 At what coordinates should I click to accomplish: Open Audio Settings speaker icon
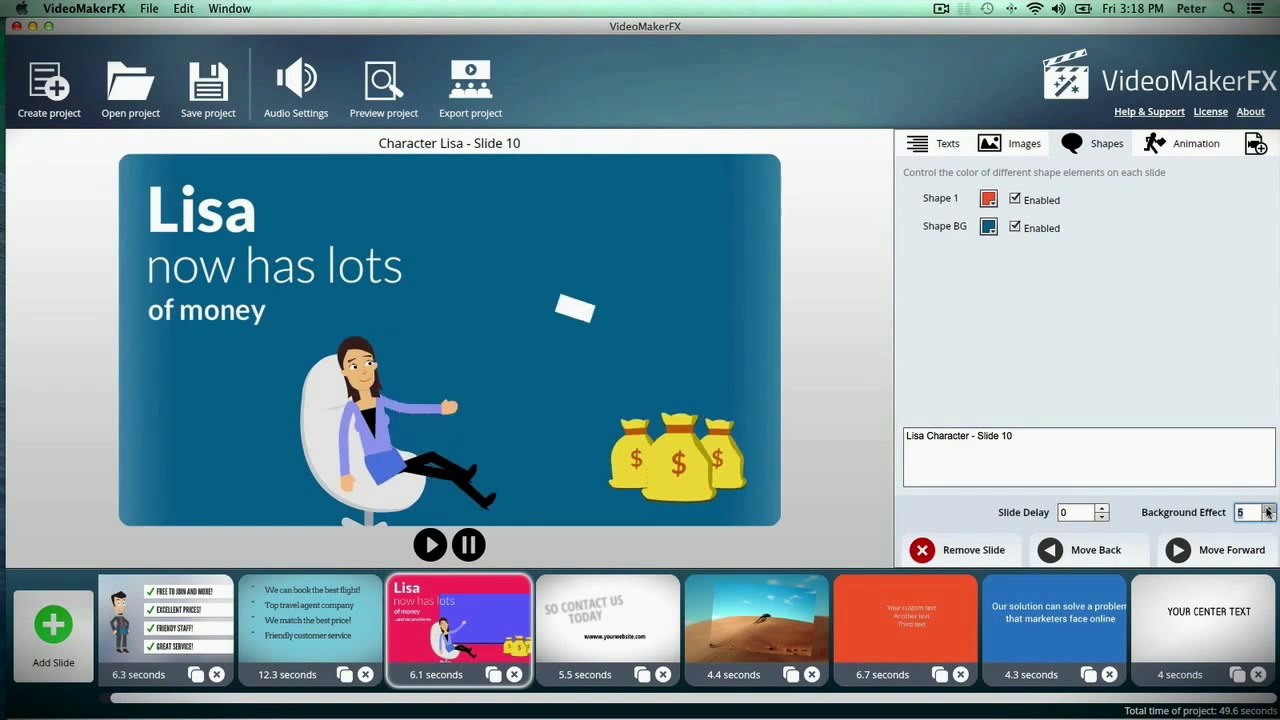pos(296,79)
